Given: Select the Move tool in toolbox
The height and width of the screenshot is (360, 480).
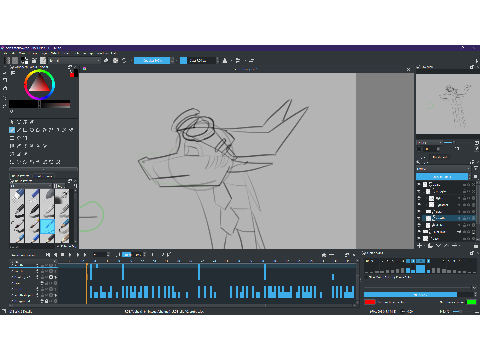Looking at the screenshot, I should 19,138.
